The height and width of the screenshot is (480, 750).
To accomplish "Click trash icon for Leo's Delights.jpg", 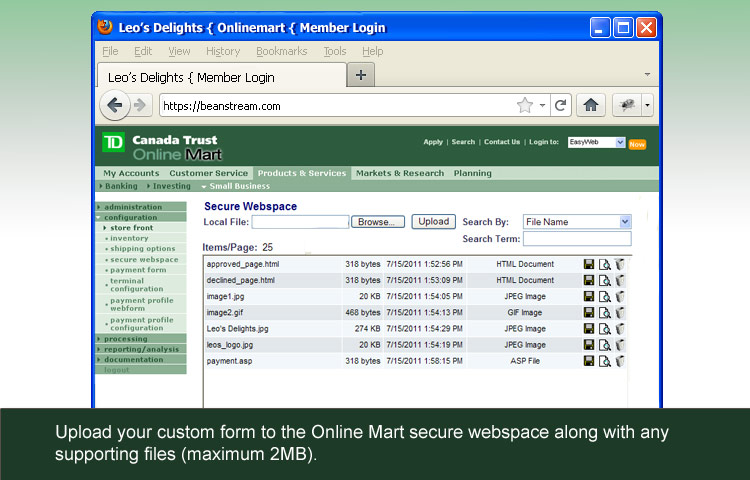I will click(x=619, y=328).
